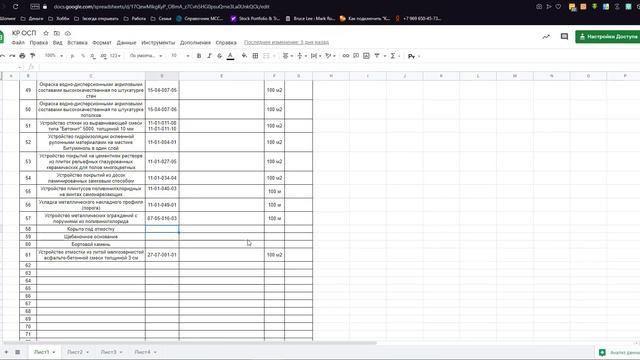This screenshot has width=640, height=360.
Task: Open the Работа bookmark folder
Action: tap(135, 18)
